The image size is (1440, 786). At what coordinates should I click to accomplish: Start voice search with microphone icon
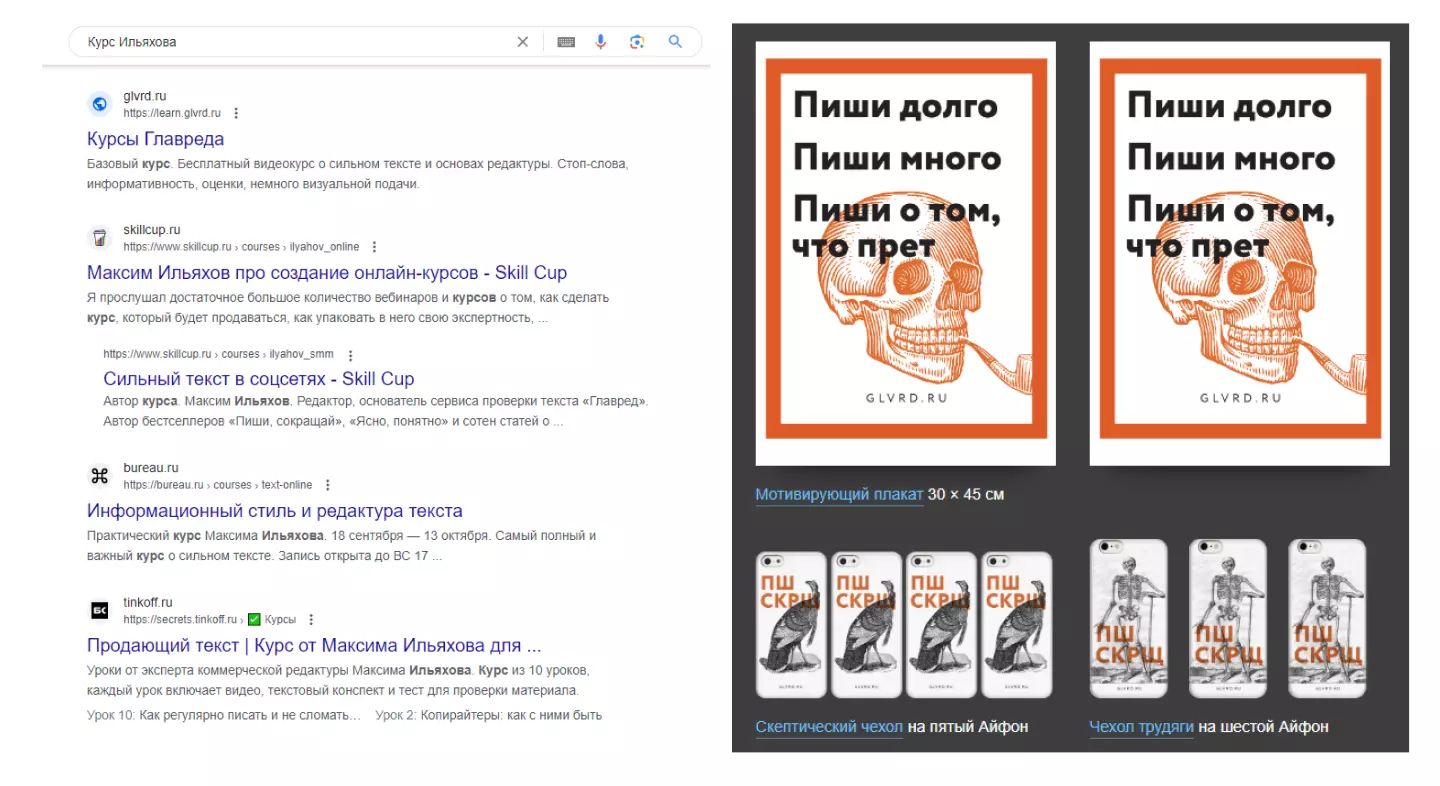(x=600, y=42)
